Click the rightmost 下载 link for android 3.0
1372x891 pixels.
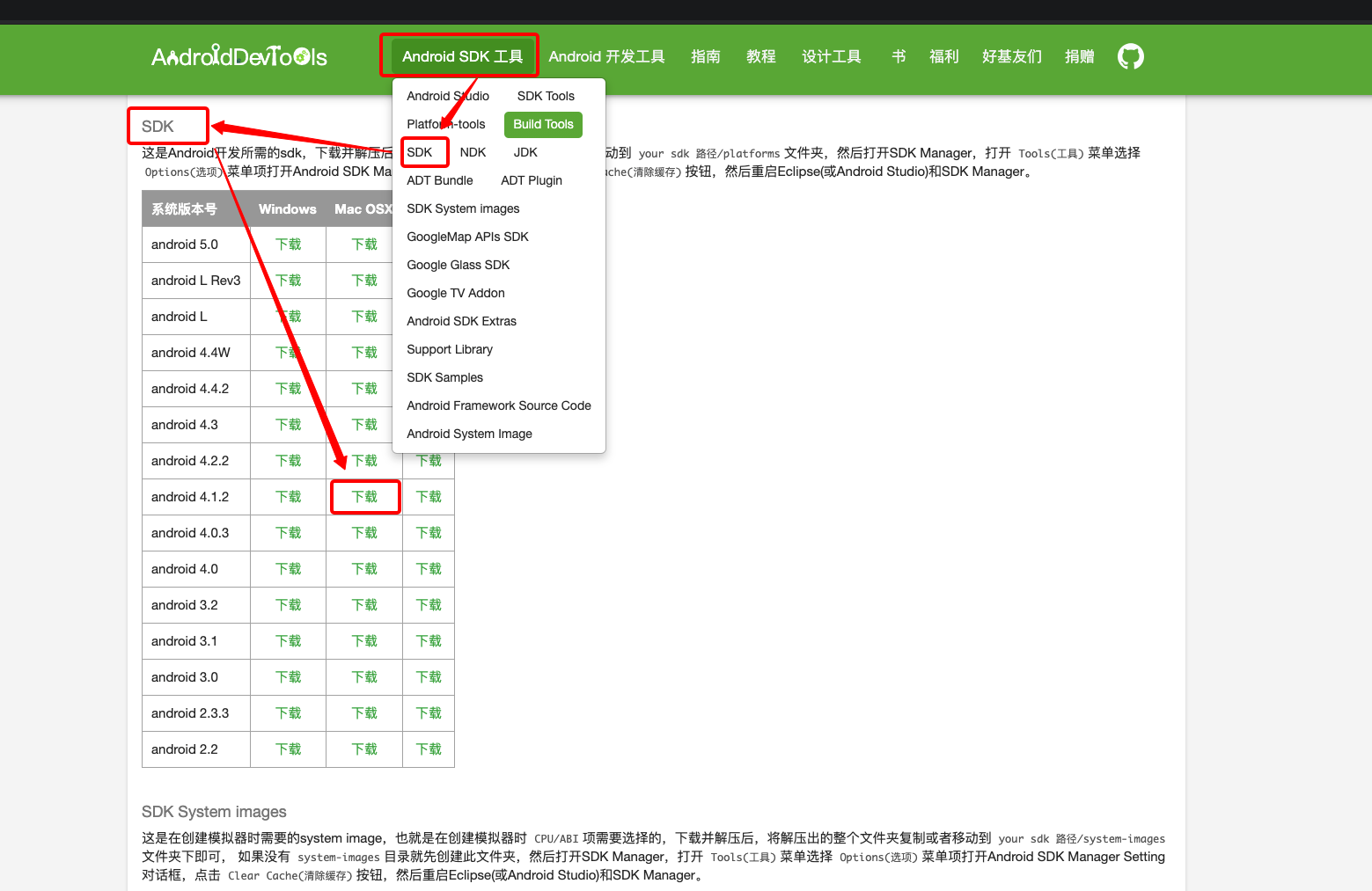(429, 677)
